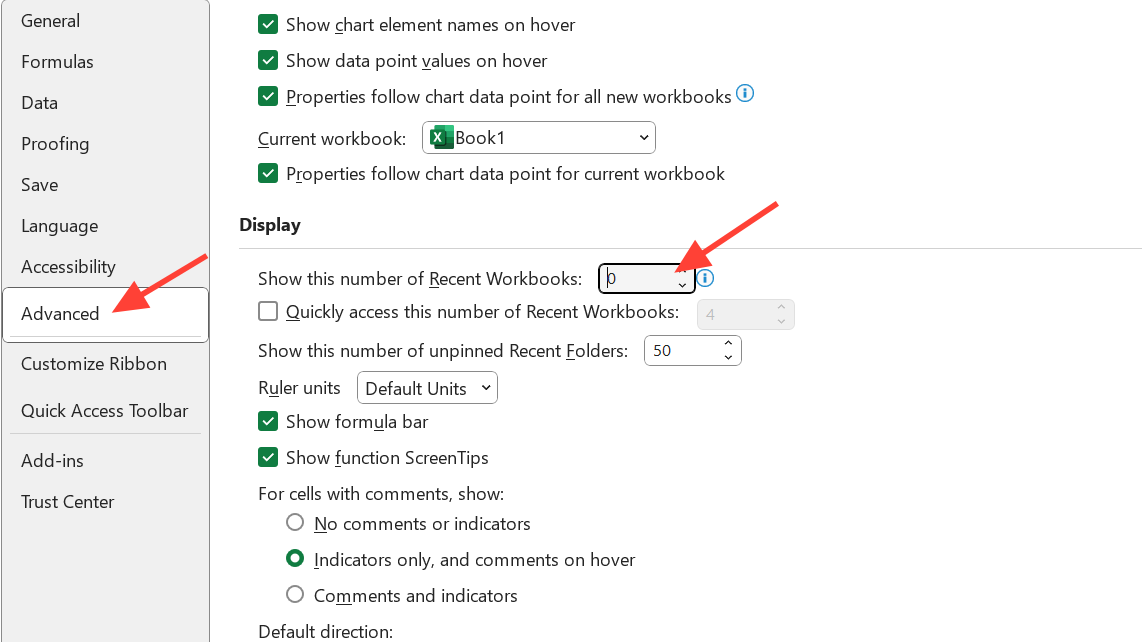Click the Excel icon in Current workbook box
This screenshot has height=642, width=1142.
[x=441, y=137]
